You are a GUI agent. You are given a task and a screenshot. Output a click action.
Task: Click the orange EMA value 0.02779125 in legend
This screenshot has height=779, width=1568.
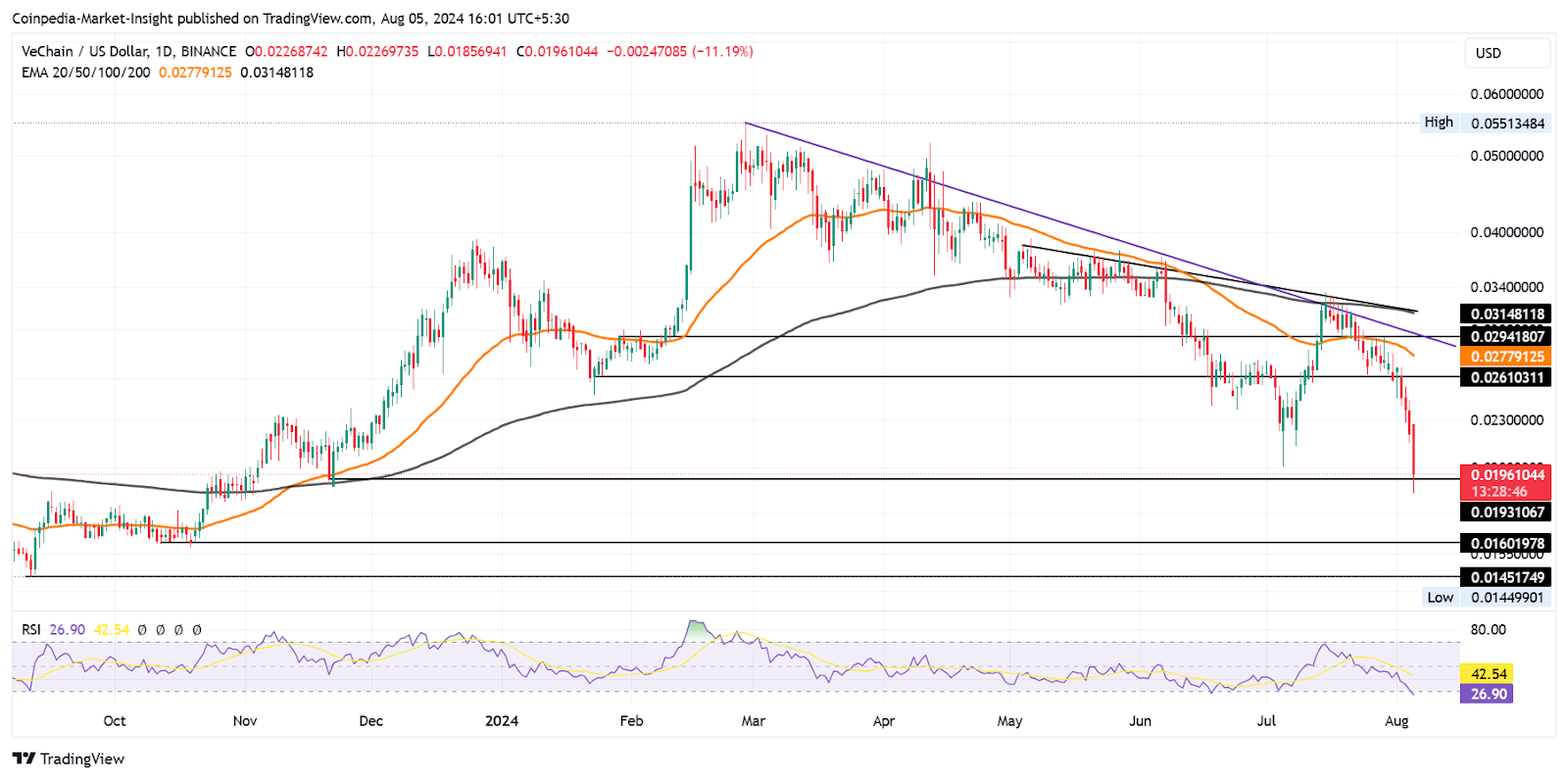pyautogui.click(x=195, y=73)
